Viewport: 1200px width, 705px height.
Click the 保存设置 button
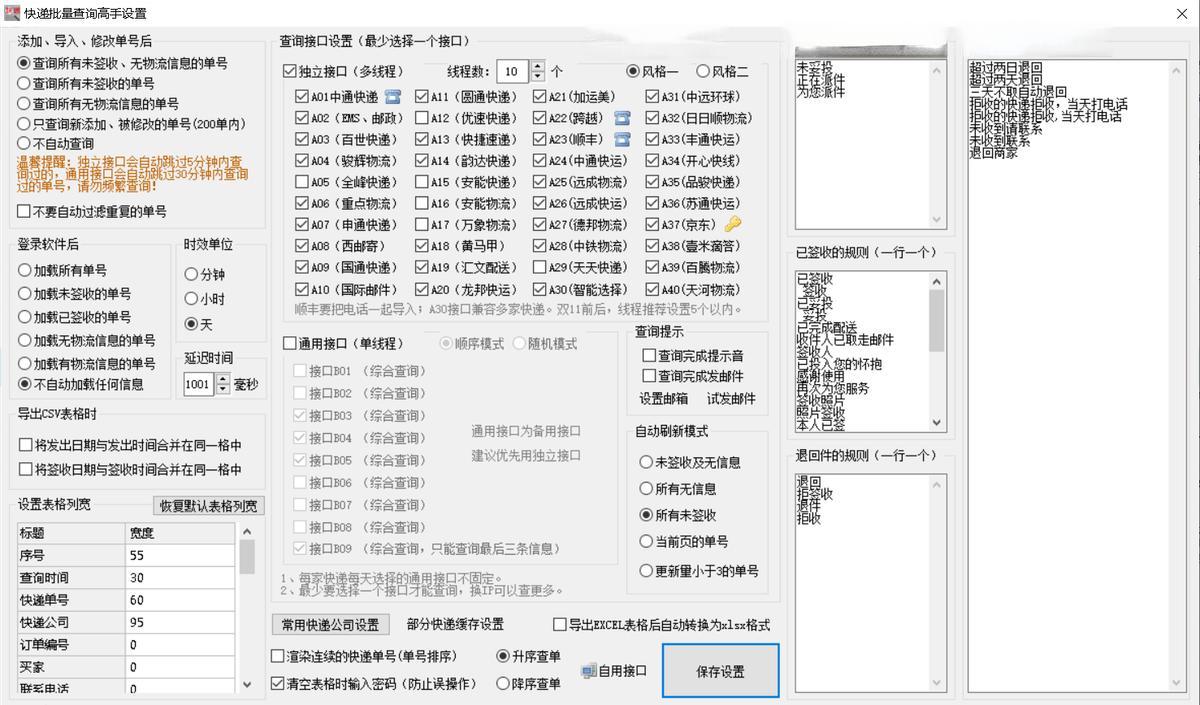click(x=720, y=671)
